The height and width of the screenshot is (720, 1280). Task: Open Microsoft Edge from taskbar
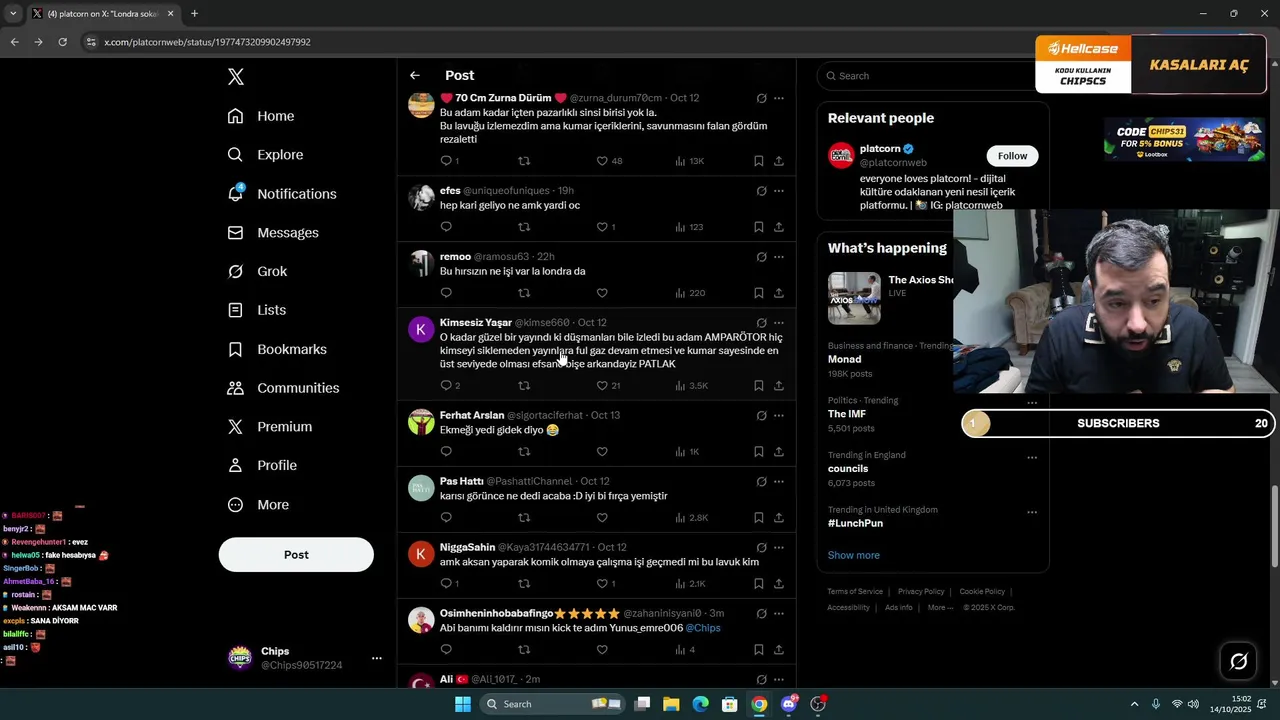[700, 704]
